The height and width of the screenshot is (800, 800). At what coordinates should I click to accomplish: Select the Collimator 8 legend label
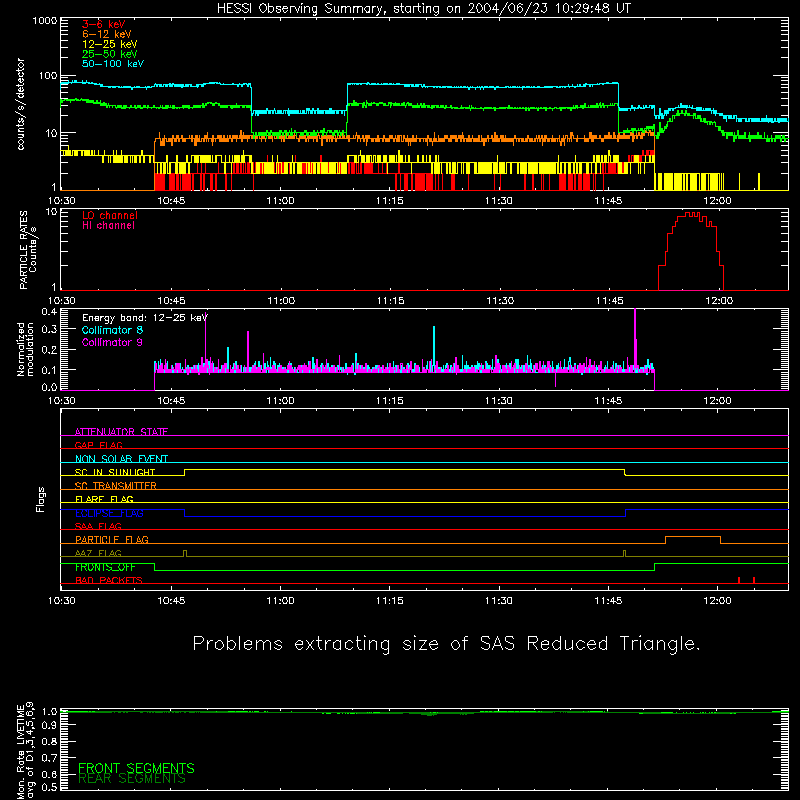click(112, 330)
